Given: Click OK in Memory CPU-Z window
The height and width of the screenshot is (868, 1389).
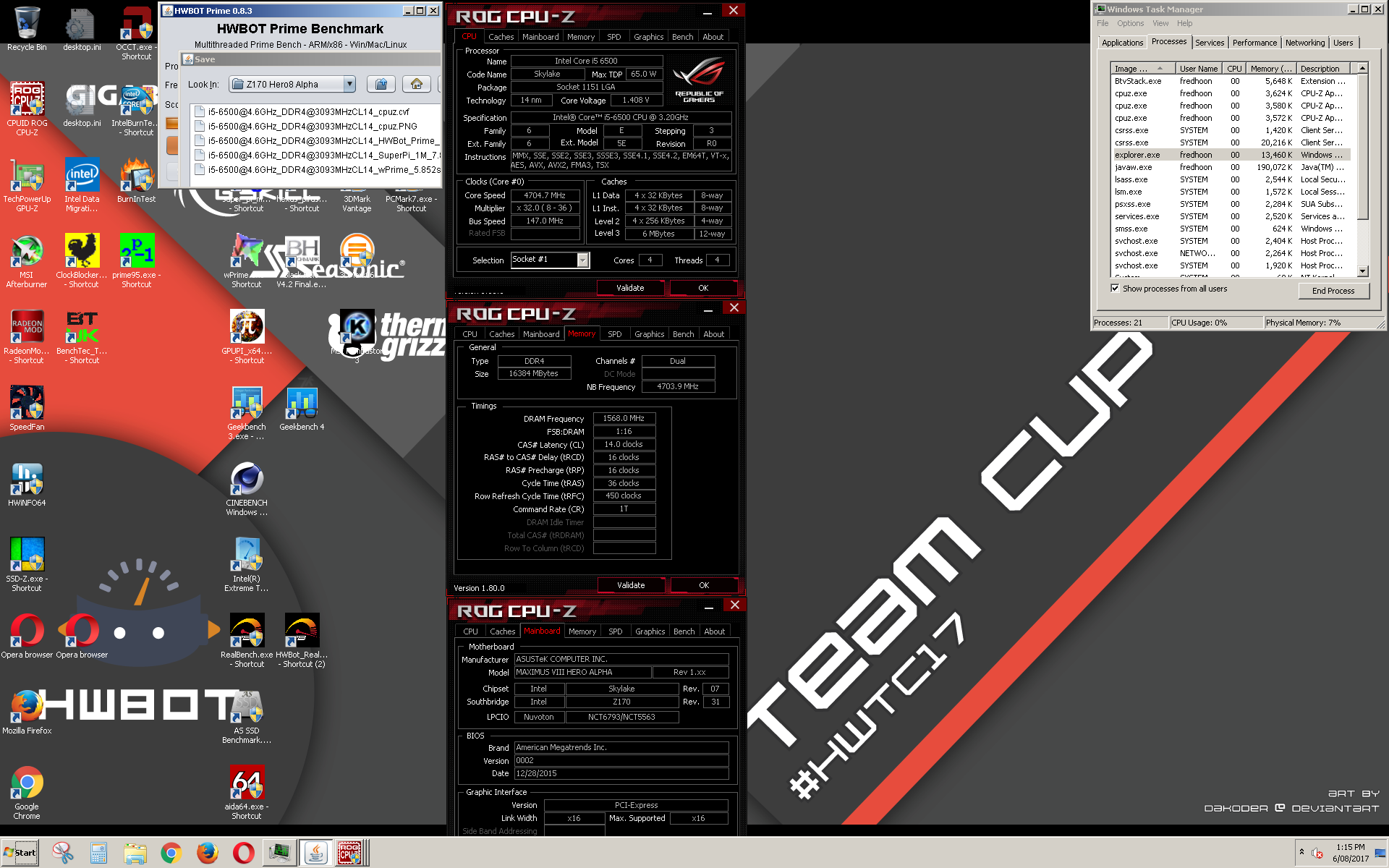Looking at the screenshot, I should pos(704,585).
